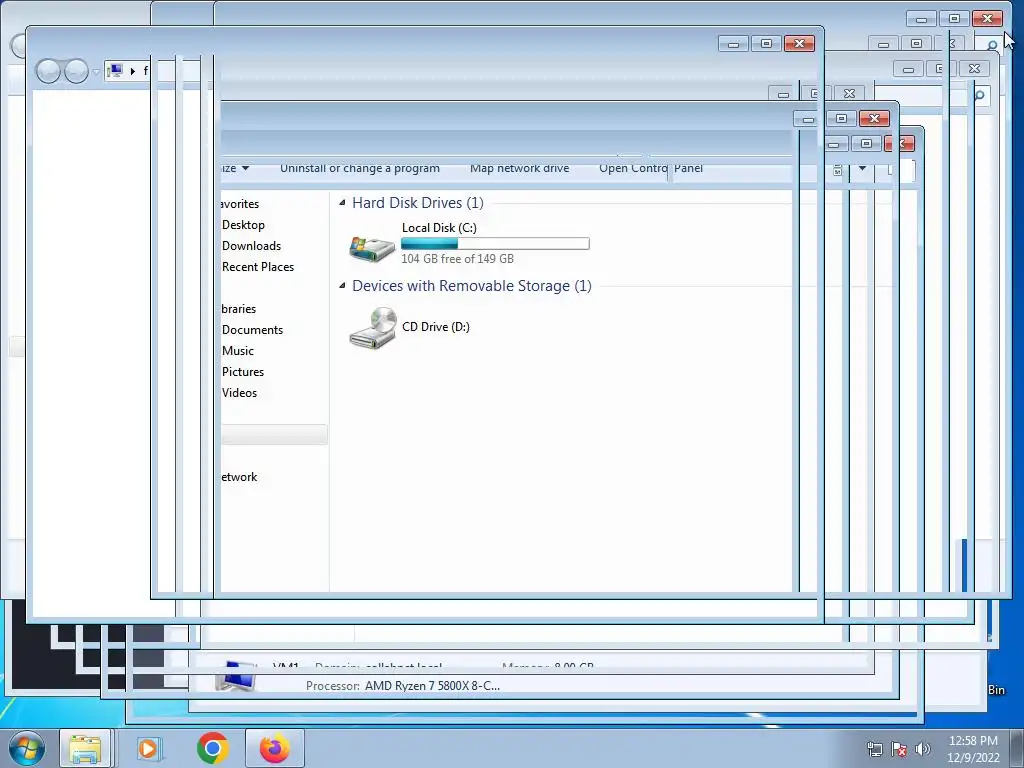Click the change-view icon in the toolbar
This screenshot has height=768, width=1024.
pyautogui.click(x=837, y=170)
